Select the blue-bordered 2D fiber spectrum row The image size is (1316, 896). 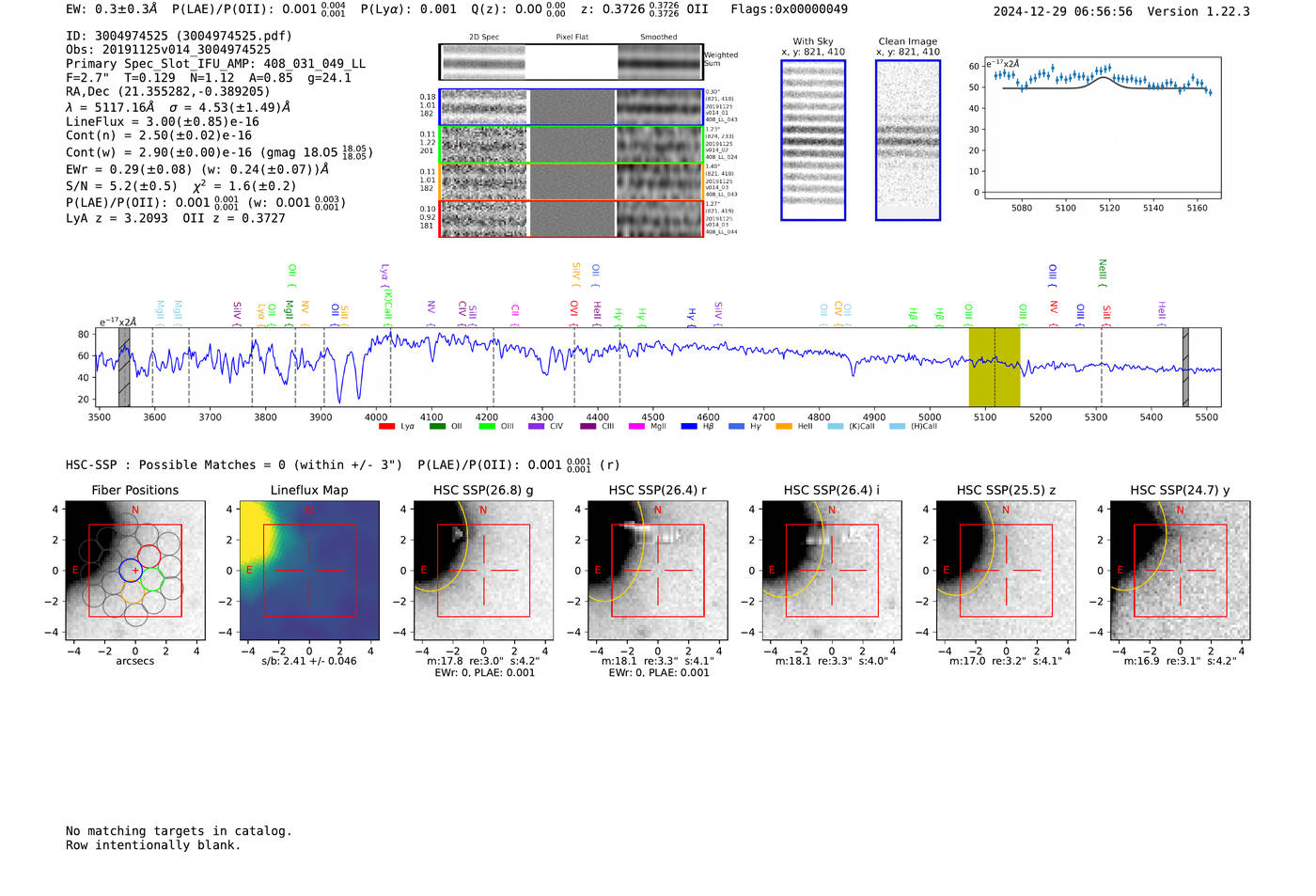[572, 107]
